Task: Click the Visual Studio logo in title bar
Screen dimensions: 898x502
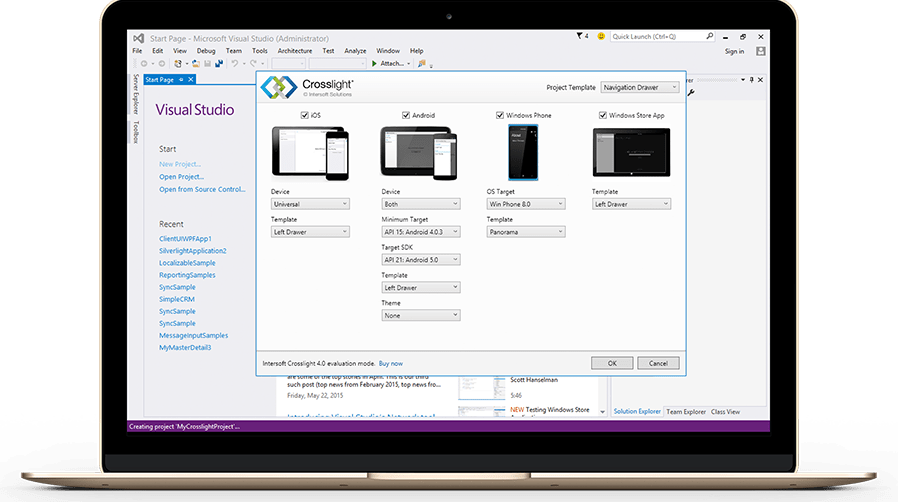Action: tap(138, 38)
